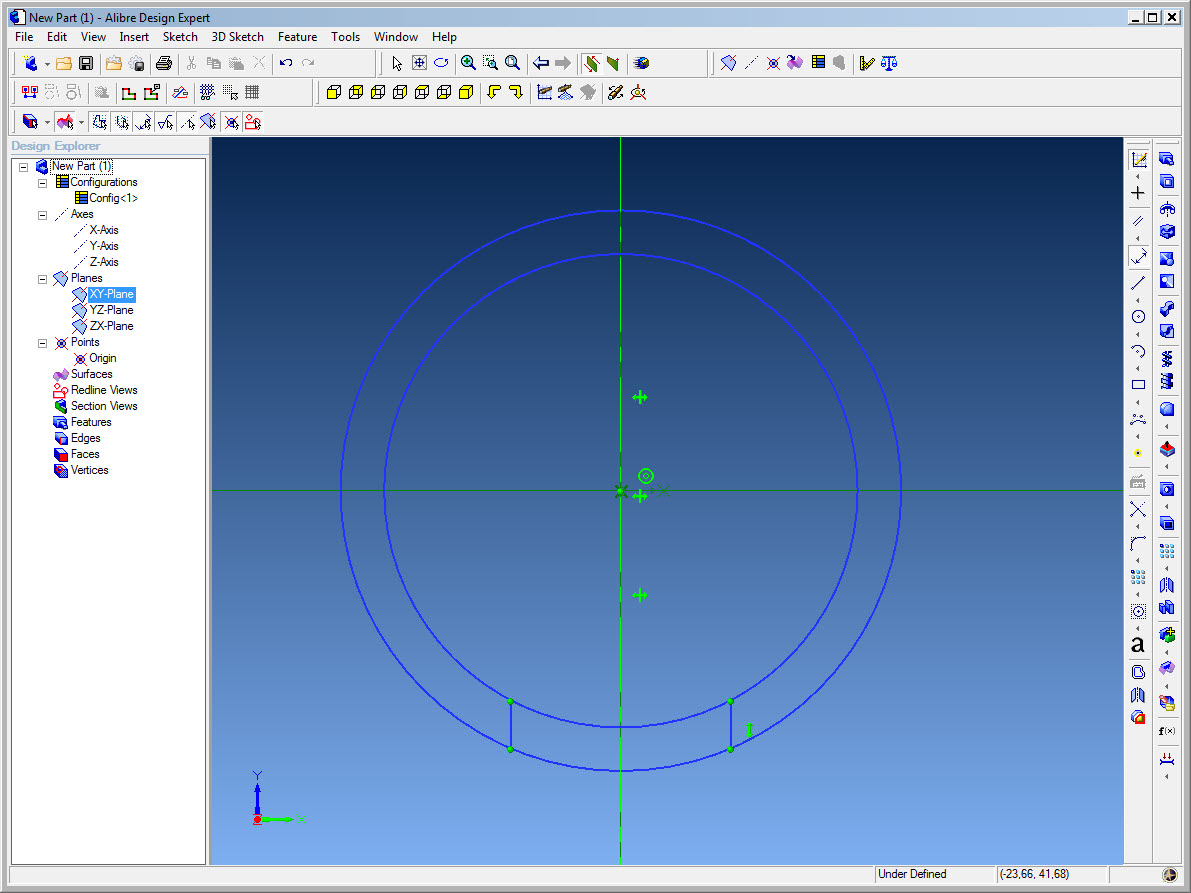The image size is (1191, 893).
Task: Select the sketch Text tool
Action: [x=1137, y=645]
